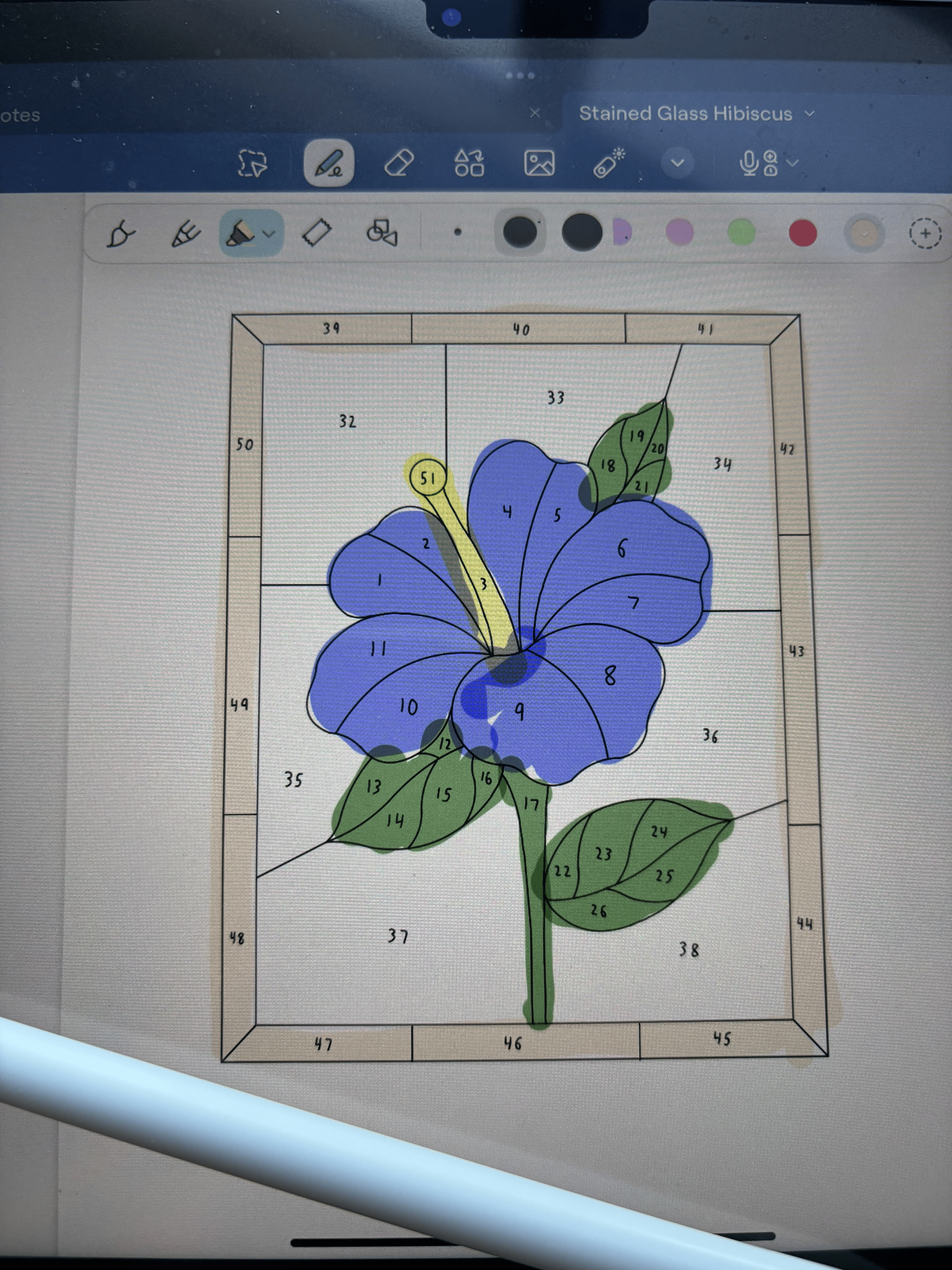Viewport: 952px width, 1270px height.
Task: Tap the background piece labeled '36'
Action: pyautogui.click(x=710, y=735)
